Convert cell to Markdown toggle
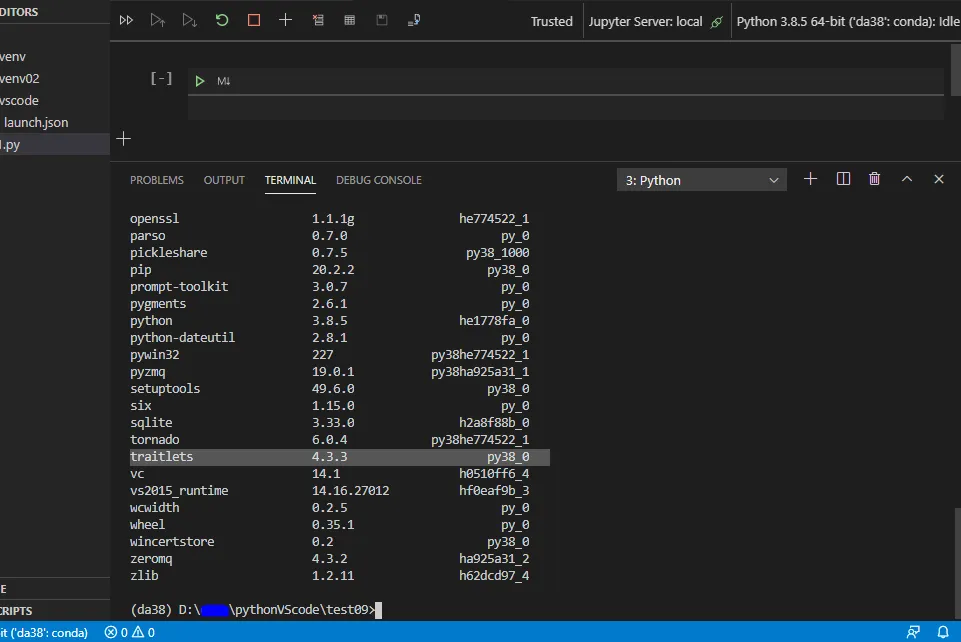 [224, 81]
